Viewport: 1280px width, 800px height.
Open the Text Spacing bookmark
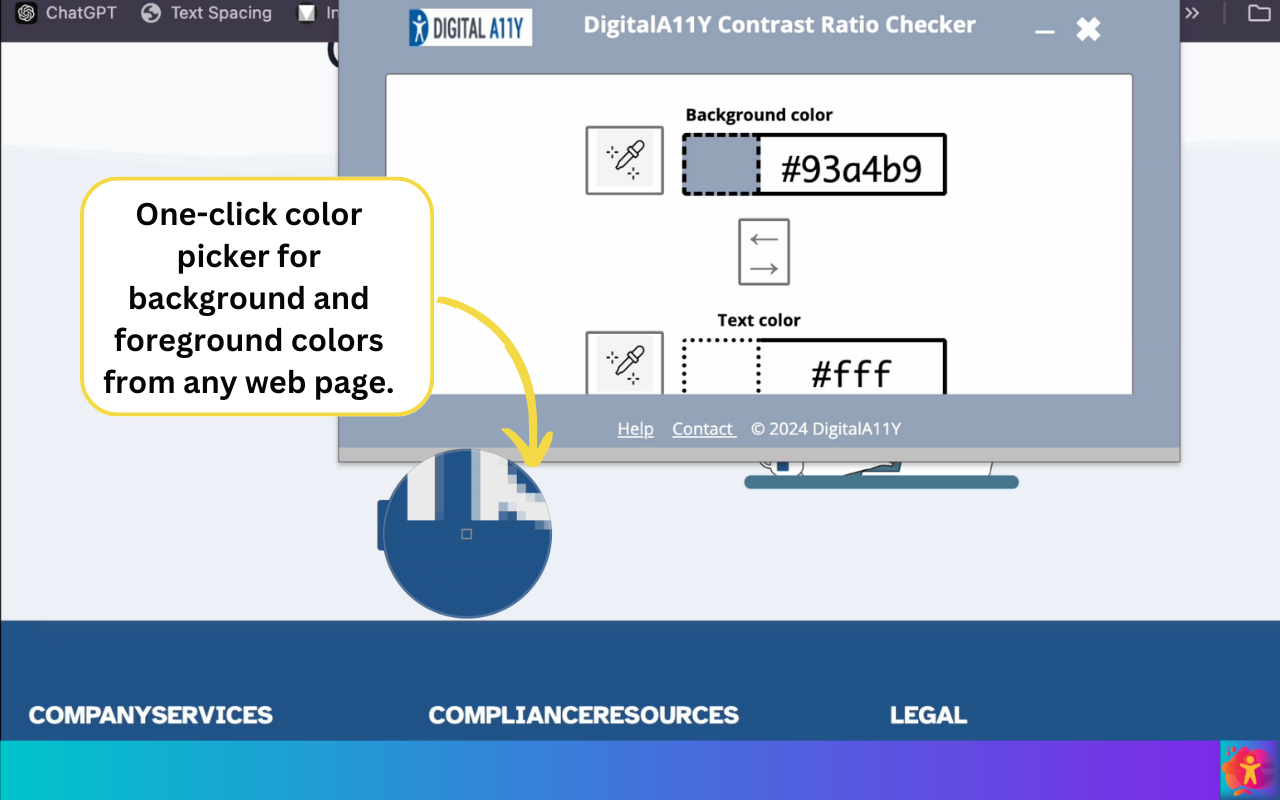tap(207, 13)
